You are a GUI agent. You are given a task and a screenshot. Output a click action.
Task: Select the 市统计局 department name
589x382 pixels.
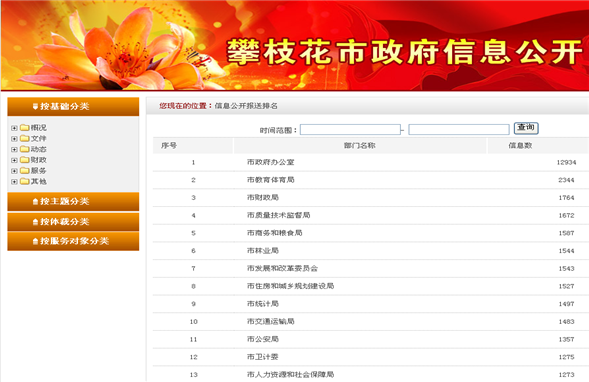[263, 303]
